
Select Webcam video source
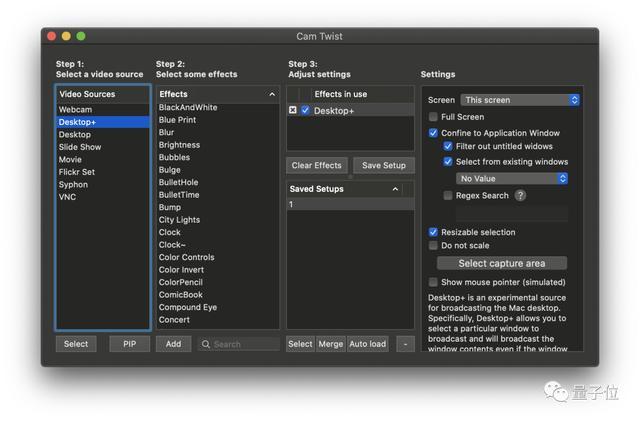coord(103,109)
